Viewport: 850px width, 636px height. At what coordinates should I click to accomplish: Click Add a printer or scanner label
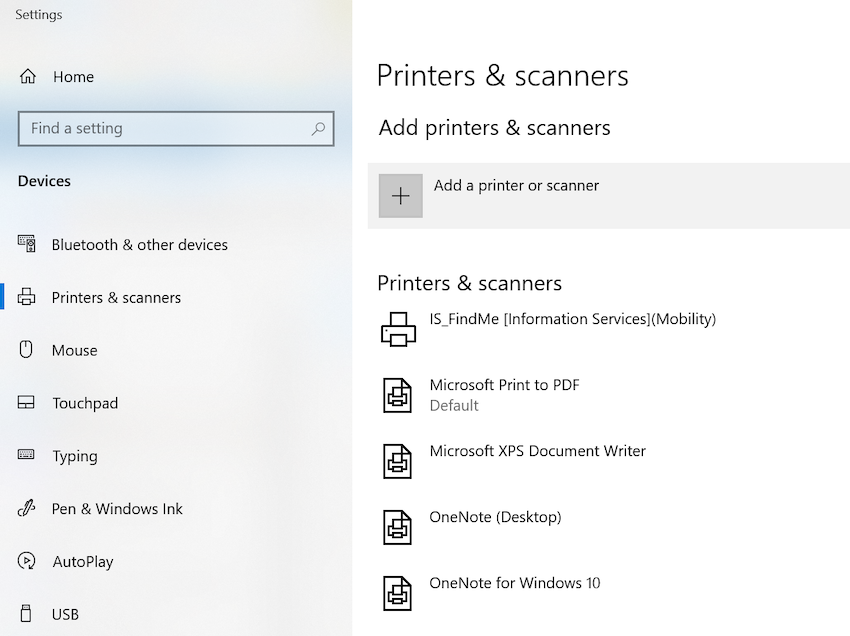pyautogui.click(x=516, y=185)
